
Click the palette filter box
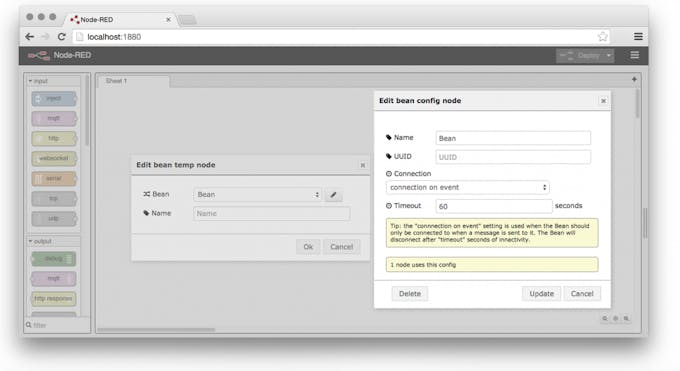[x=57, y=325]
